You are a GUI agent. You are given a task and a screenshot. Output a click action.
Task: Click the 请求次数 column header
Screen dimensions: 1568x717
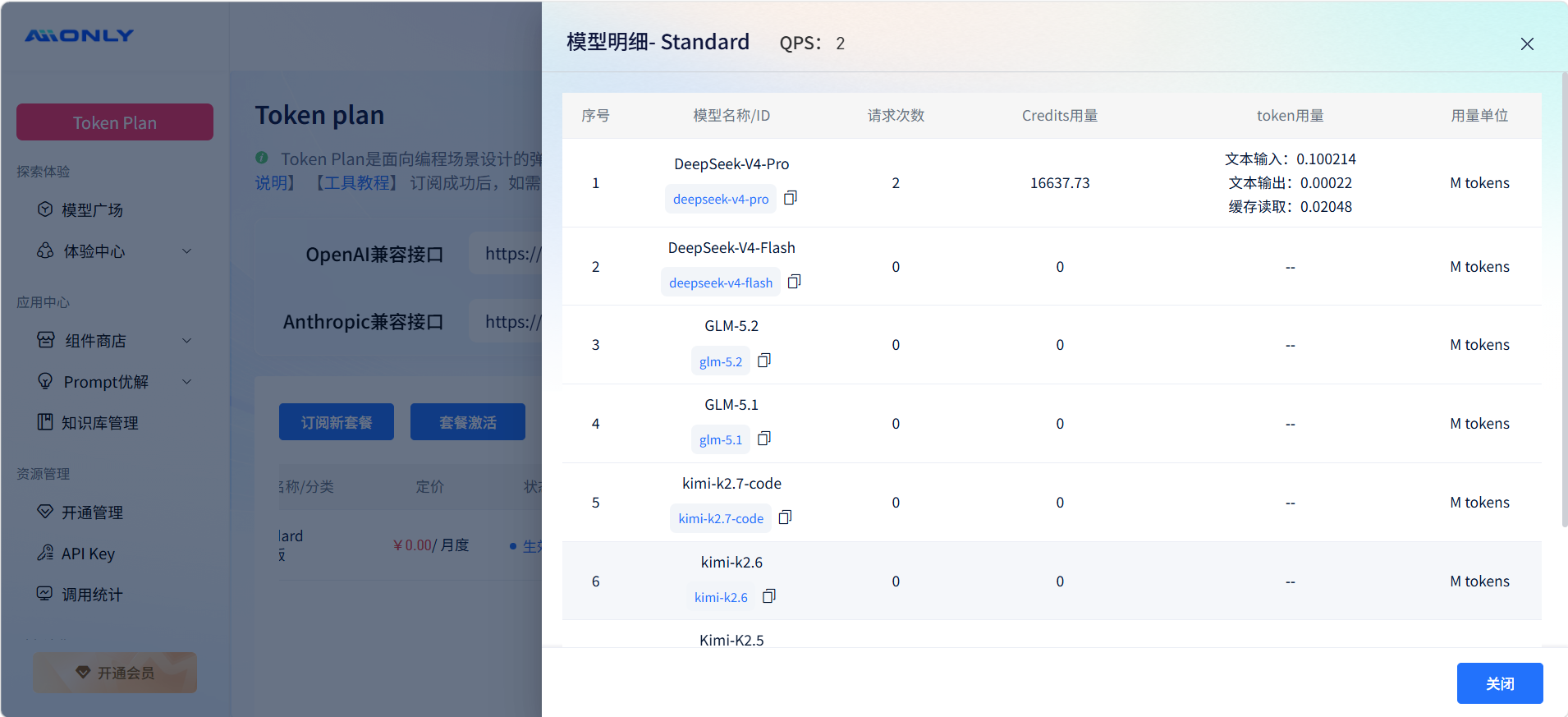pyautogui.click(x=896, y=116)
